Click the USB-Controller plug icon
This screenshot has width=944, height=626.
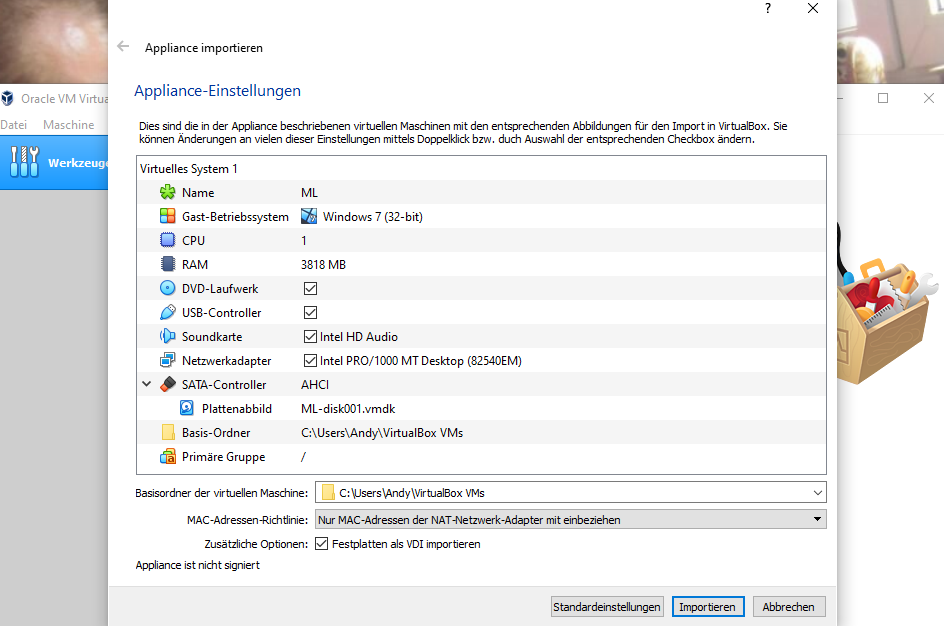tap(167, 312)
